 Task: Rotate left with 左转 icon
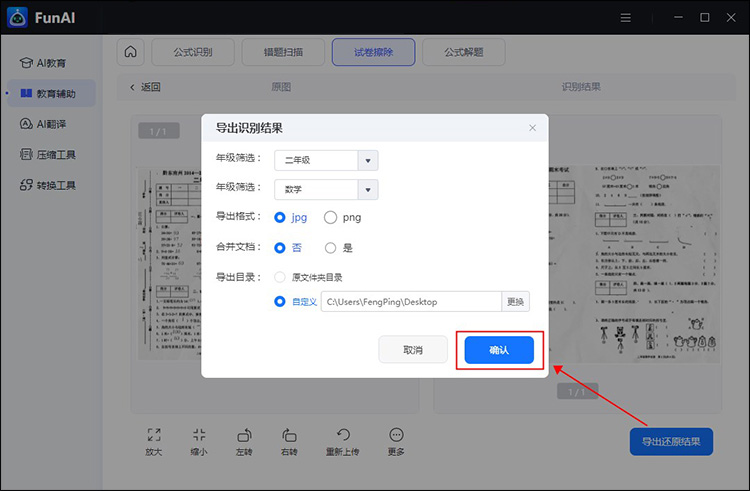click(244, 435)
